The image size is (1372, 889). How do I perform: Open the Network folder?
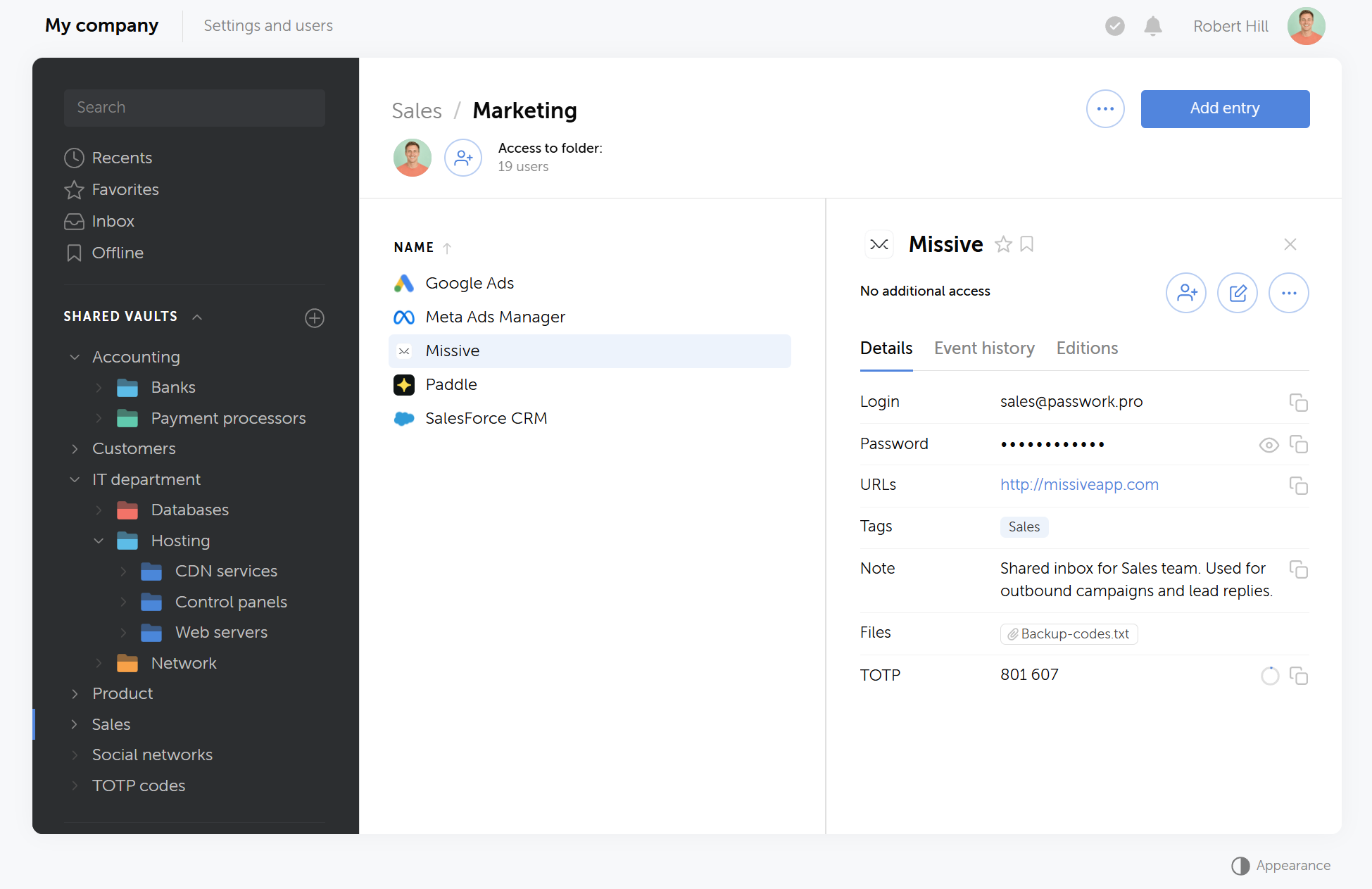point(183,664)
